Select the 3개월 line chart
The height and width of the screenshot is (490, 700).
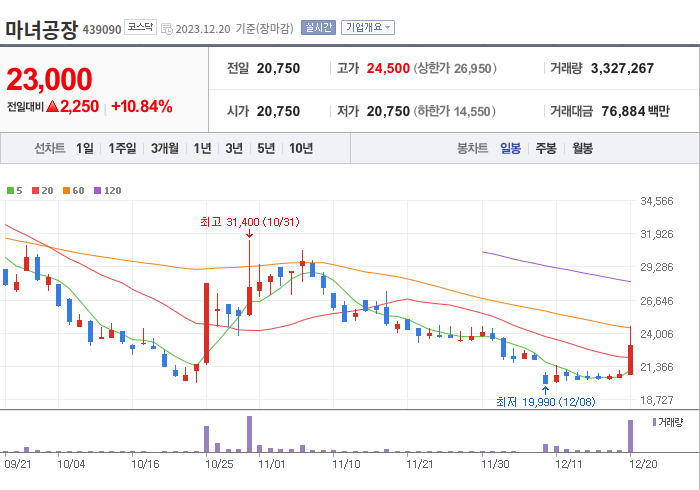coord(165,148)
